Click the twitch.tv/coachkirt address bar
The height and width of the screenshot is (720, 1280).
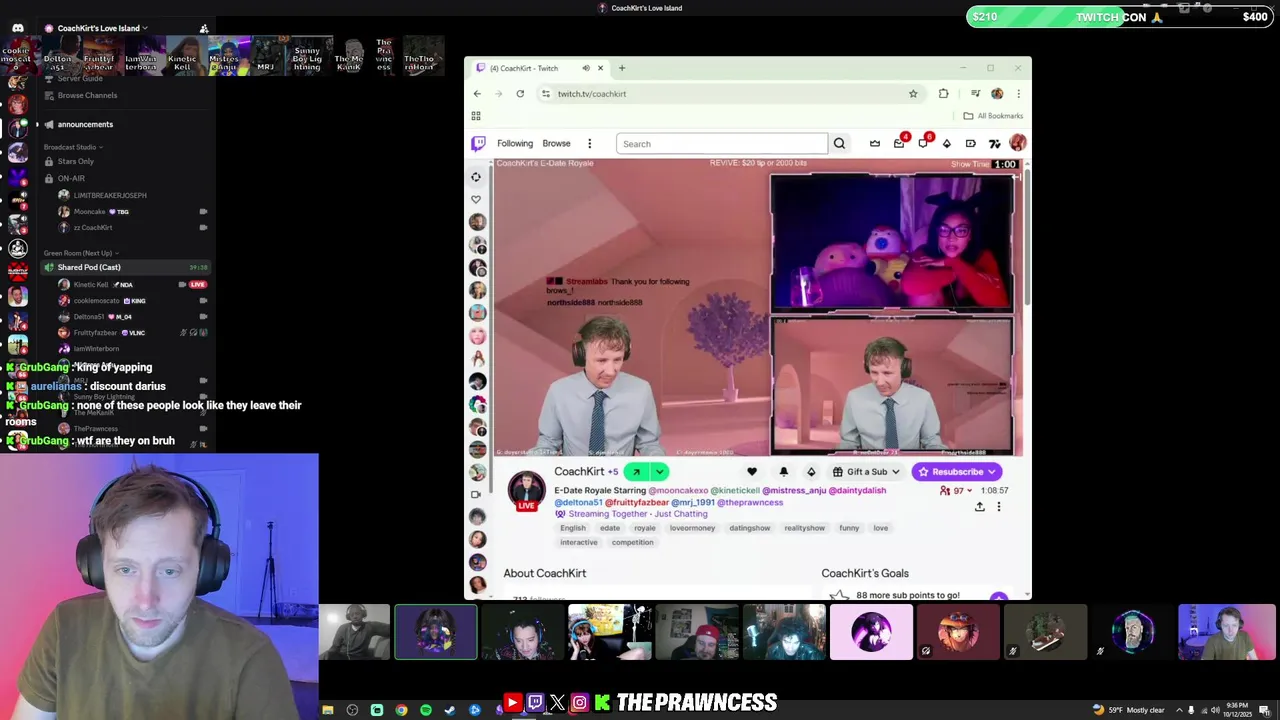tap(730, 94)
